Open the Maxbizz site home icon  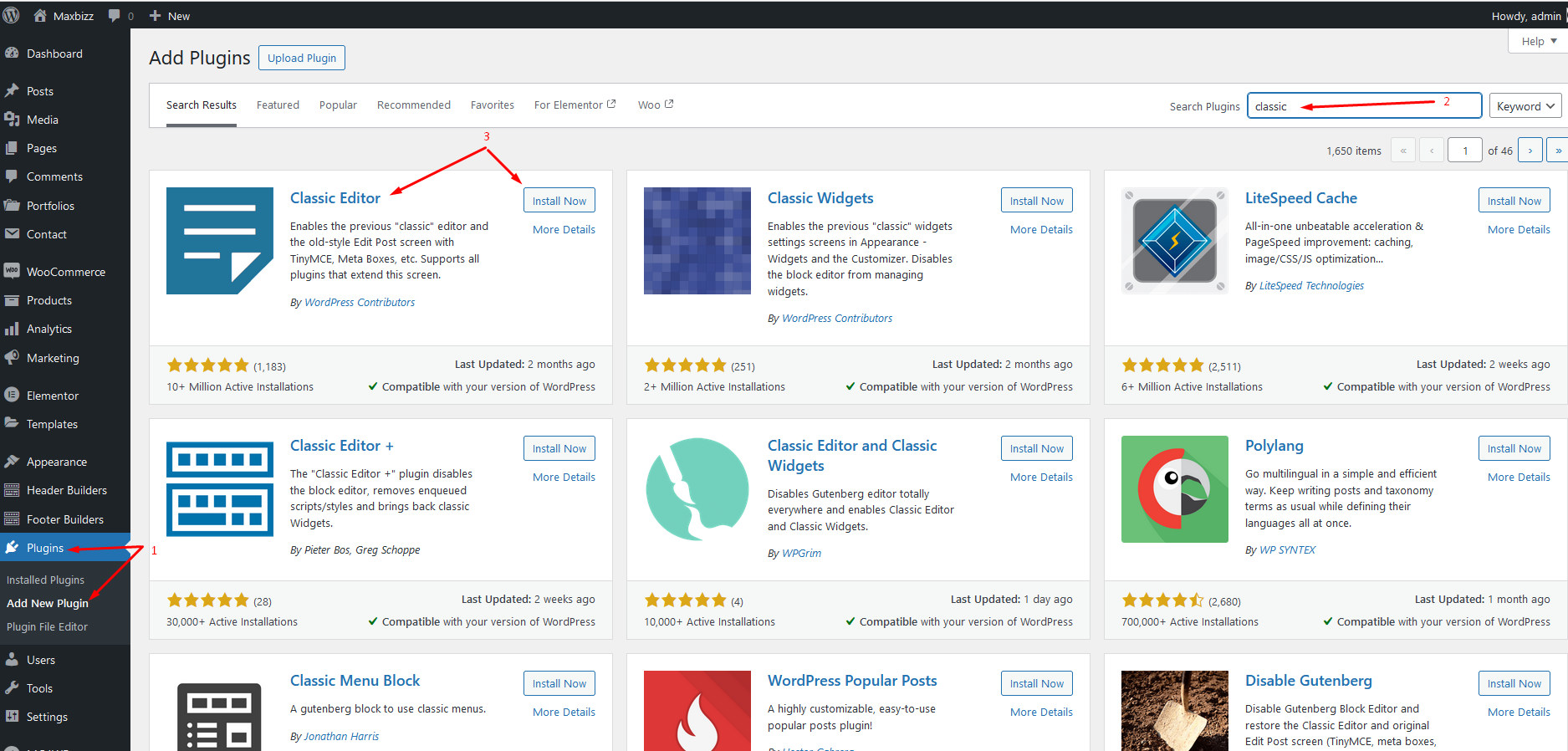pyautogui.click(x=40, y=16)
